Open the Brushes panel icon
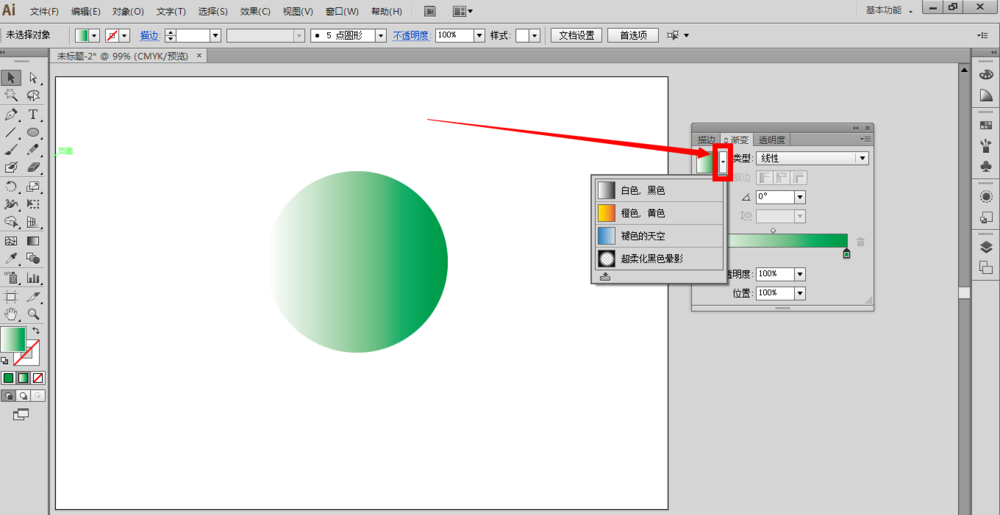The height and width of the screenshot is (515, 1000). point(986,146)
